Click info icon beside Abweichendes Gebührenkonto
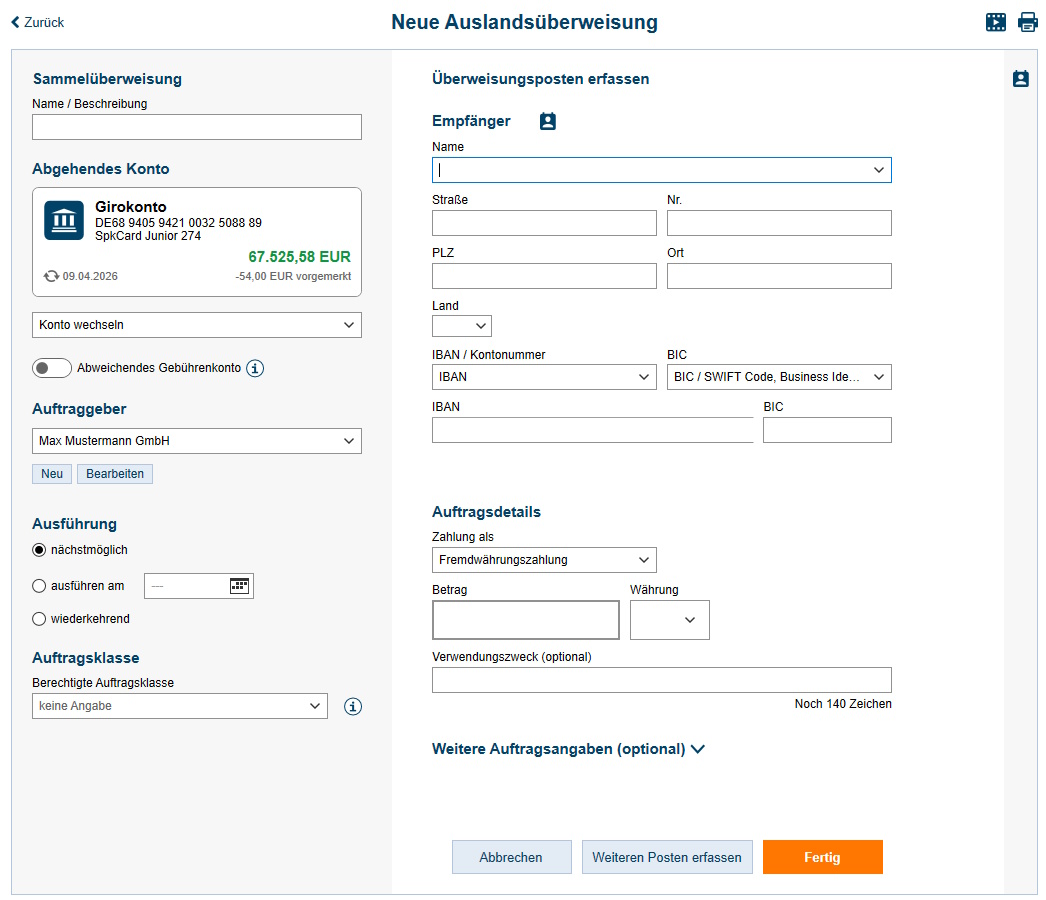This screenshot has width=1046, height=900. click(255, 368)
